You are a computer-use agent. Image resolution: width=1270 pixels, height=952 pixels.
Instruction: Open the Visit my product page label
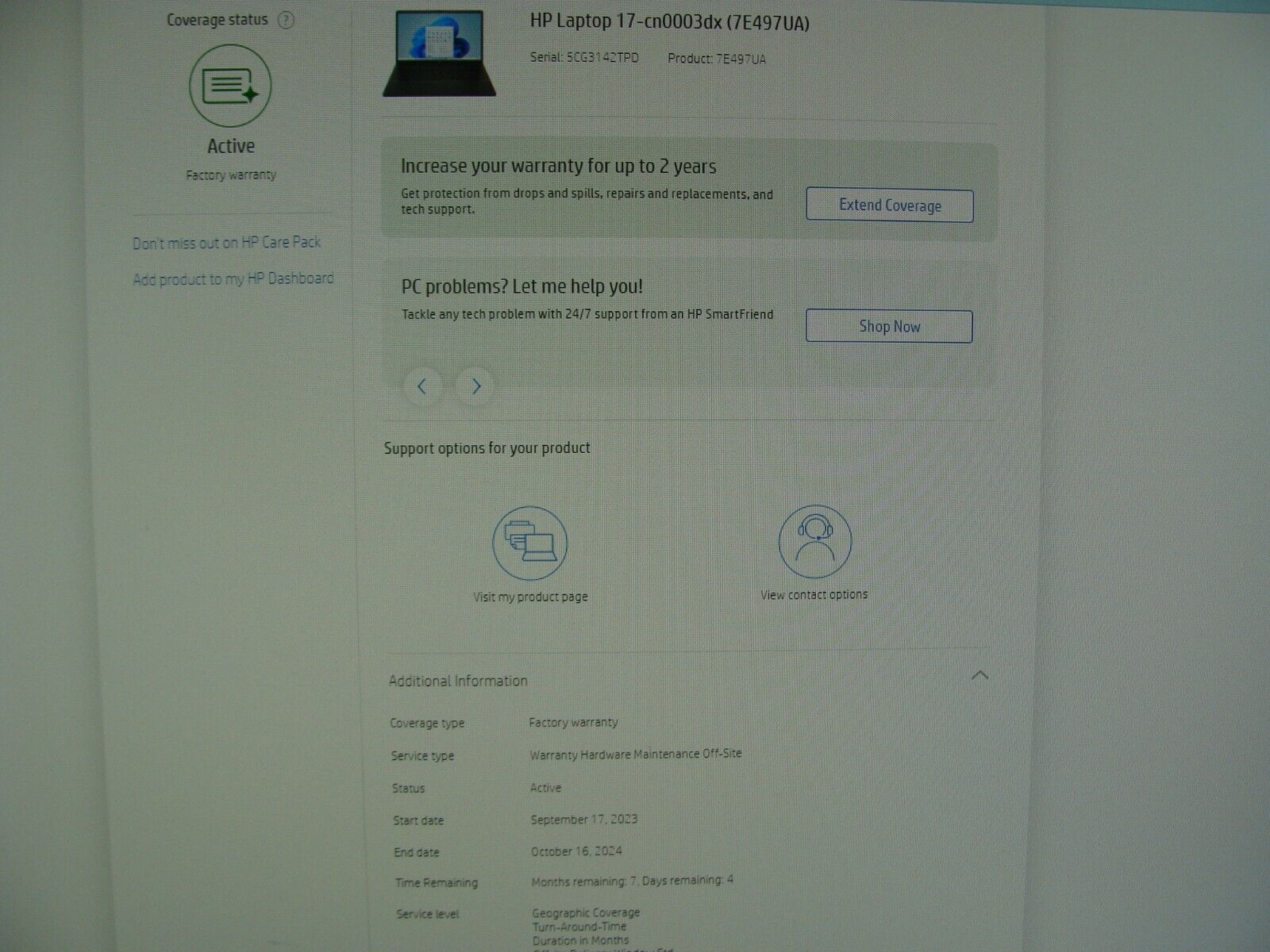530,597
